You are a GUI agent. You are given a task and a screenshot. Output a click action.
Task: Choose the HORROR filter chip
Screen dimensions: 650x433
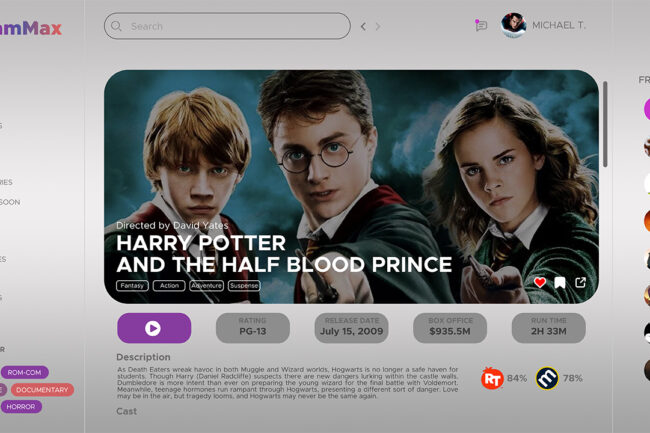pos(21,406)
